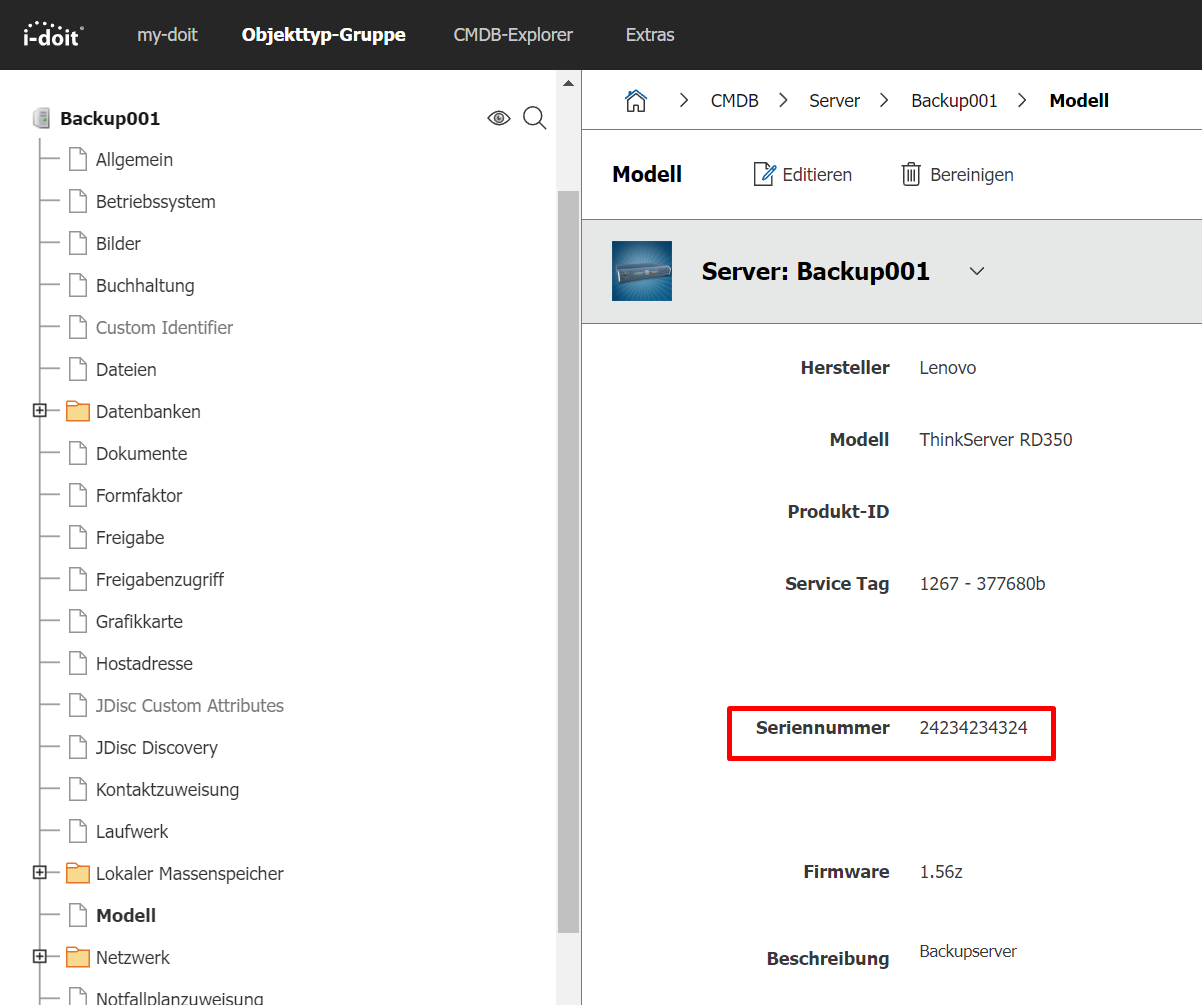Expand the Netzwerk tree node
This screenshot has width=1202, height=1005.
pos(40,957)
